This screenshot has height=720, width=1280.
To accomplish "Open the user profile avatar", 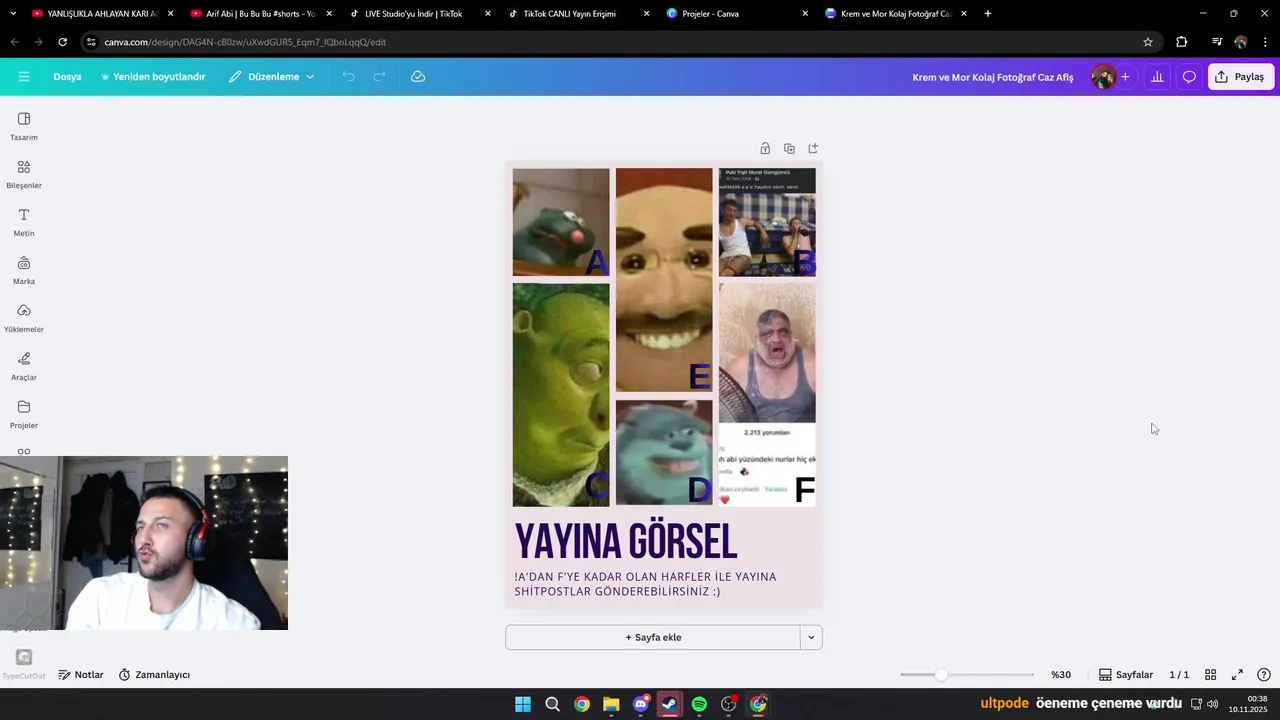I will tap(1103, 77).
